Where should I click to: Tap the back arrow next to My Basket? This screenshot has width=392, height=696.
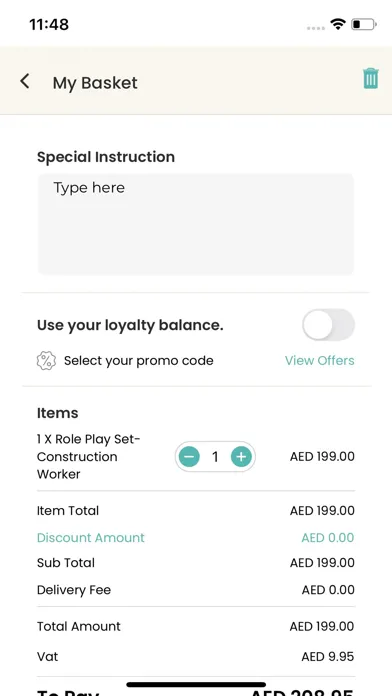[25, 82]
